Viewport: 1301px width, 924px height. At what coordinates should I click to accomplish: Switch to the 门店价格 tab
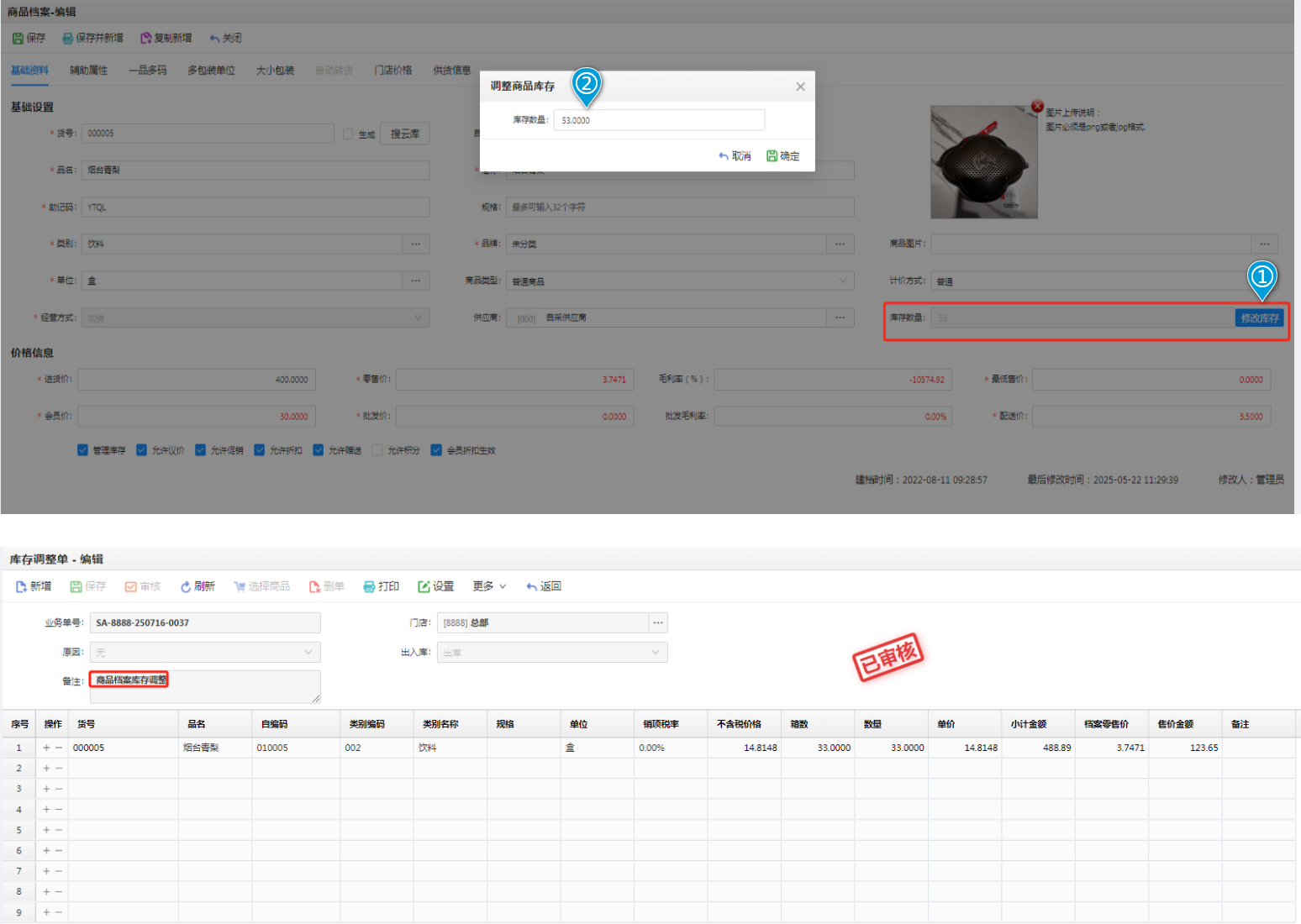392,71
